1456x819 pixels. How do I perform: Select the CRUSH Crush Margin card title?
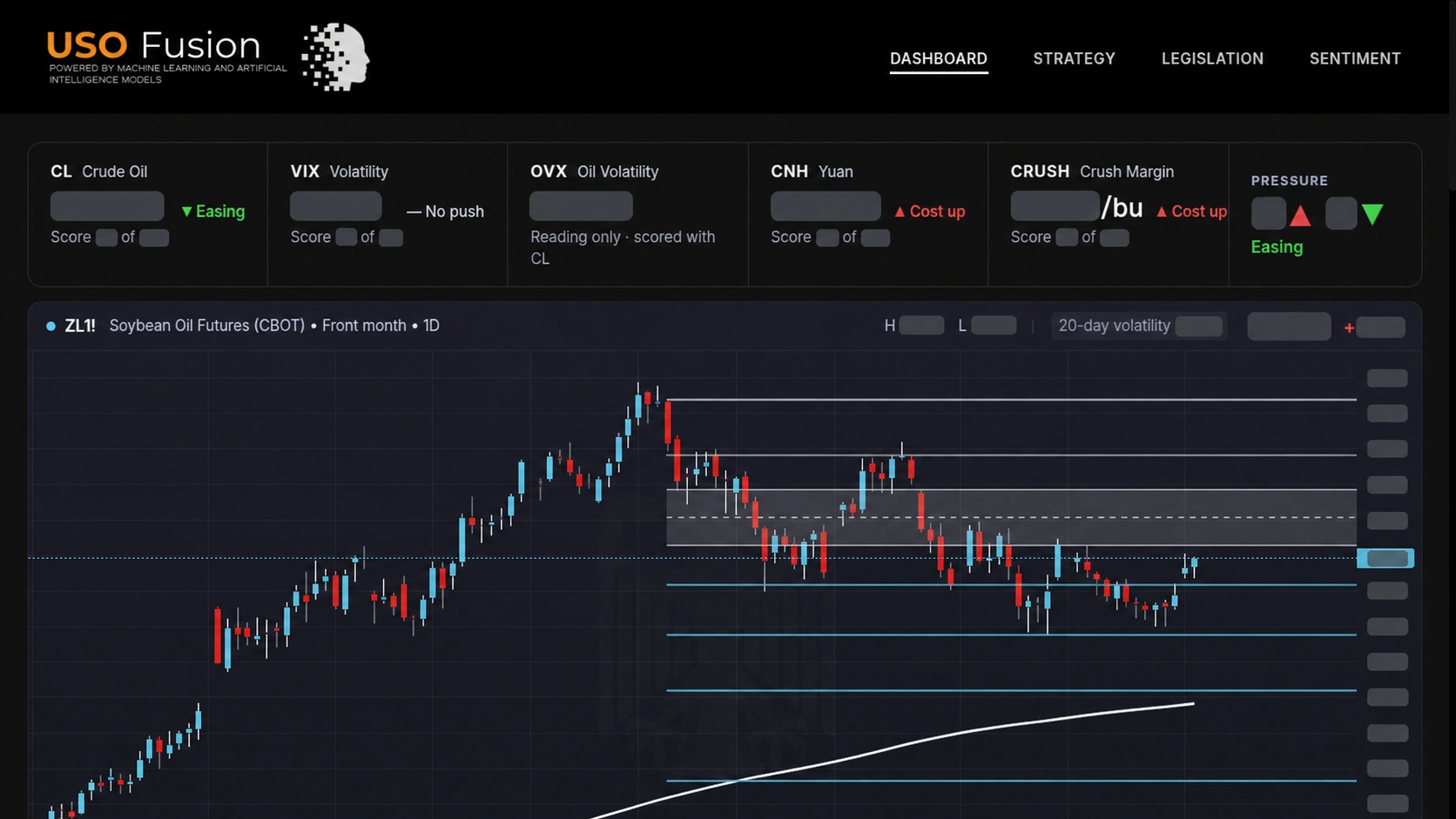(x=1092, y=171)
